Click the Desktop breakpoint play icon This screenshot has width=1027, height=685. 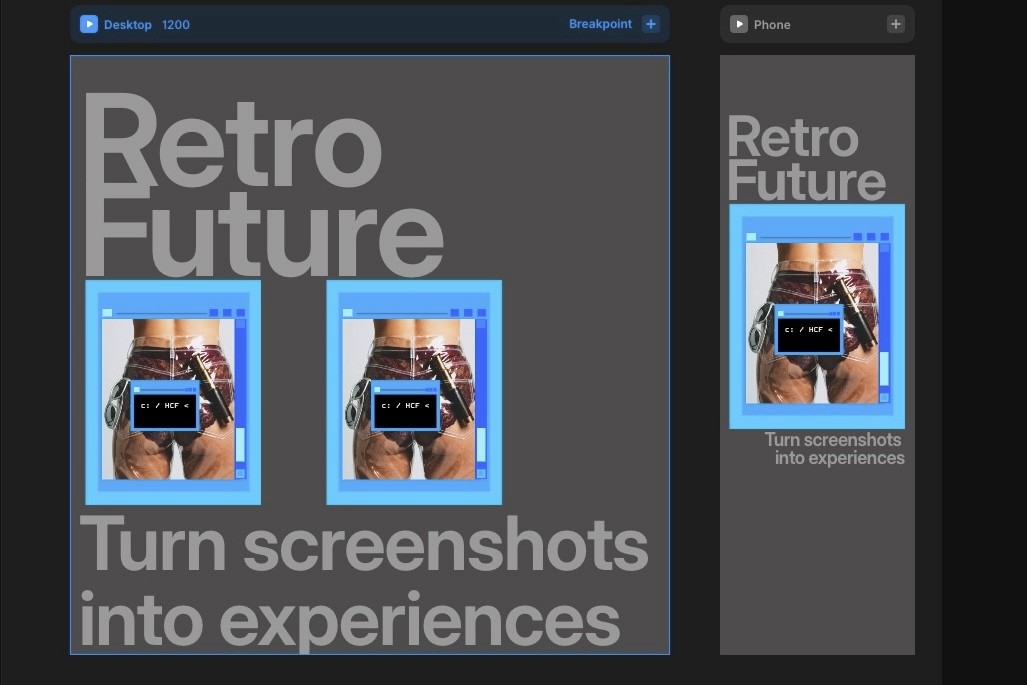point(88,23)
